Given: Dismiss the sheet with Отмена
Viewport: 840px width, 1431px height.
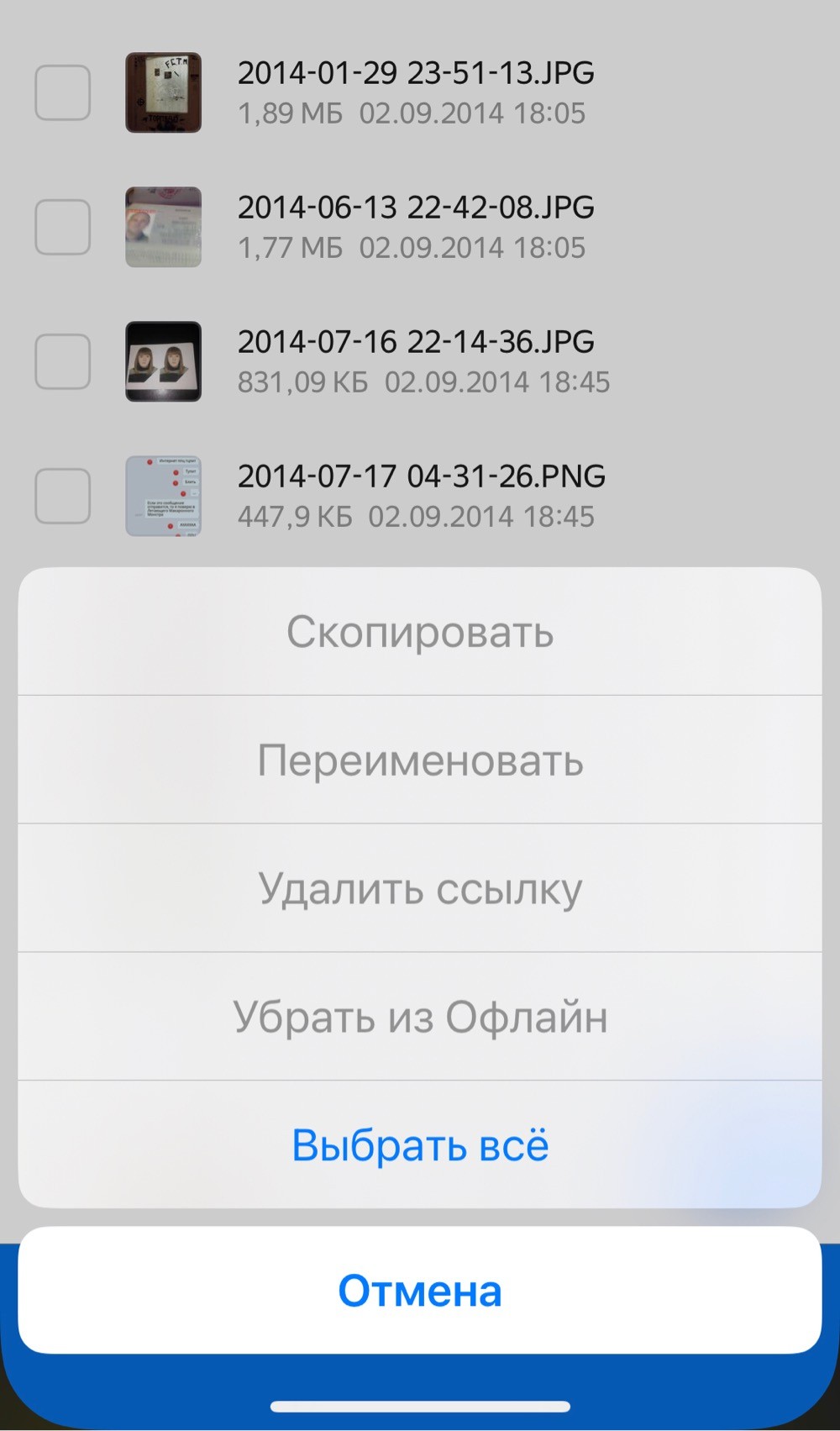Looking at the screenshot, I should 420,1290.
